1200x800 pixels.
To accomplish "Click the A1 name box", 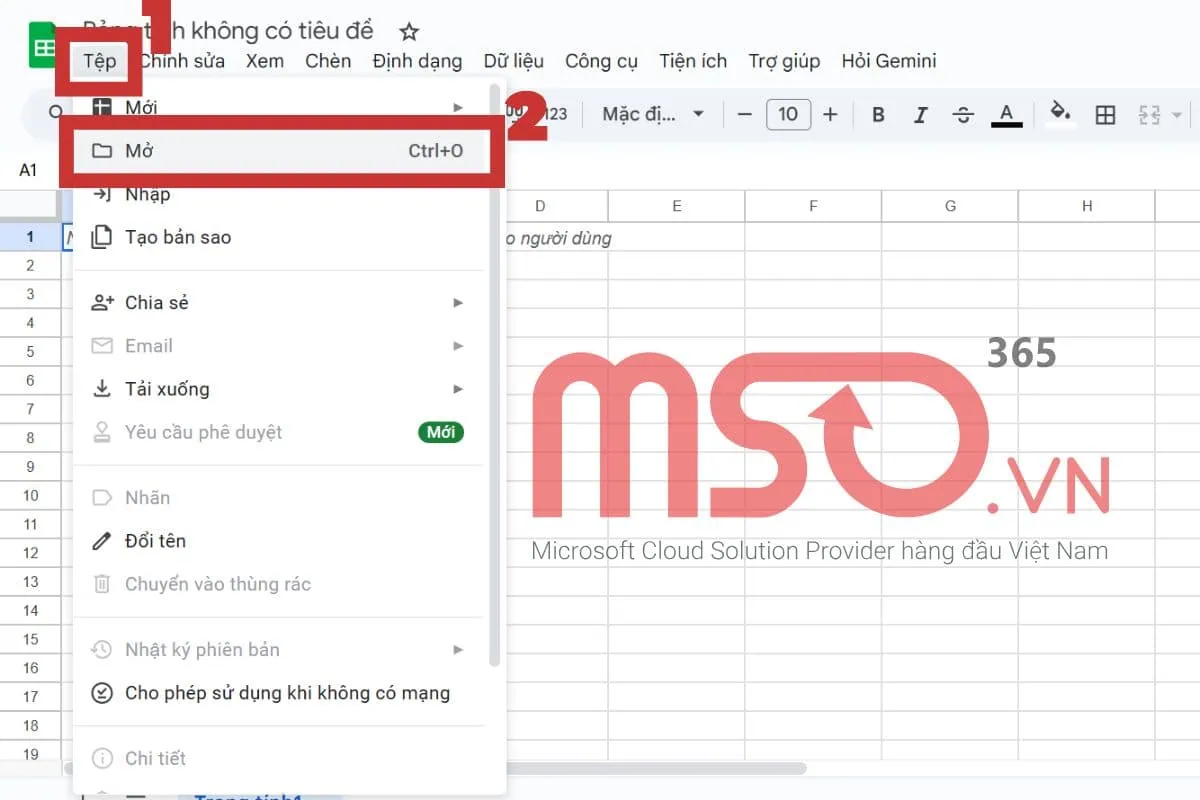I will 28,168.
